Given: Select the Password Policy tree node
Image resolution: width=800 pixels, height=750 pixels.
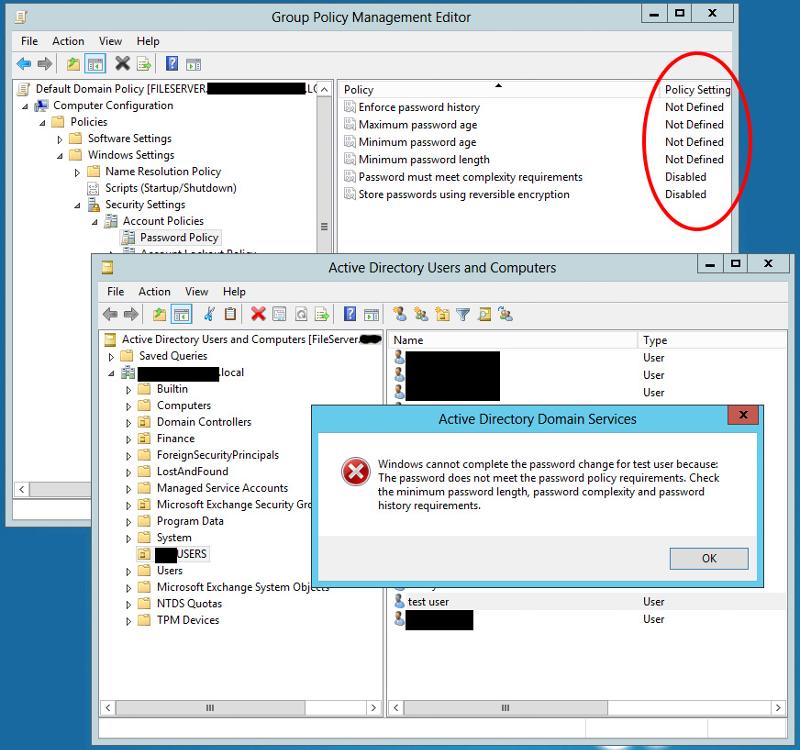Looking at the screenshot, I should coord(179,237).
